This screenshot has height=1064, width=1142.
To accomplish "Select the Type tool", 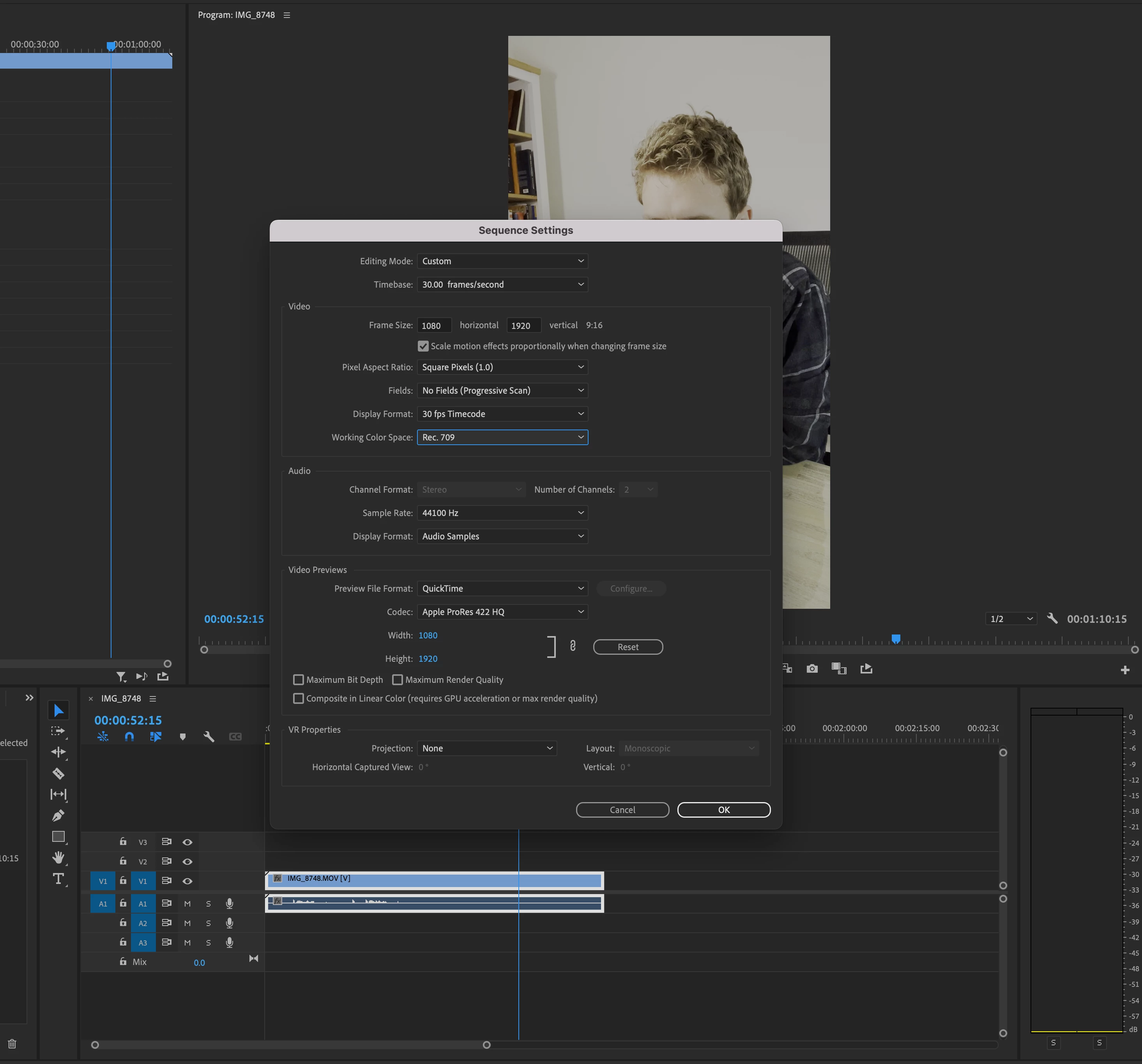I will tap(58, 879).
